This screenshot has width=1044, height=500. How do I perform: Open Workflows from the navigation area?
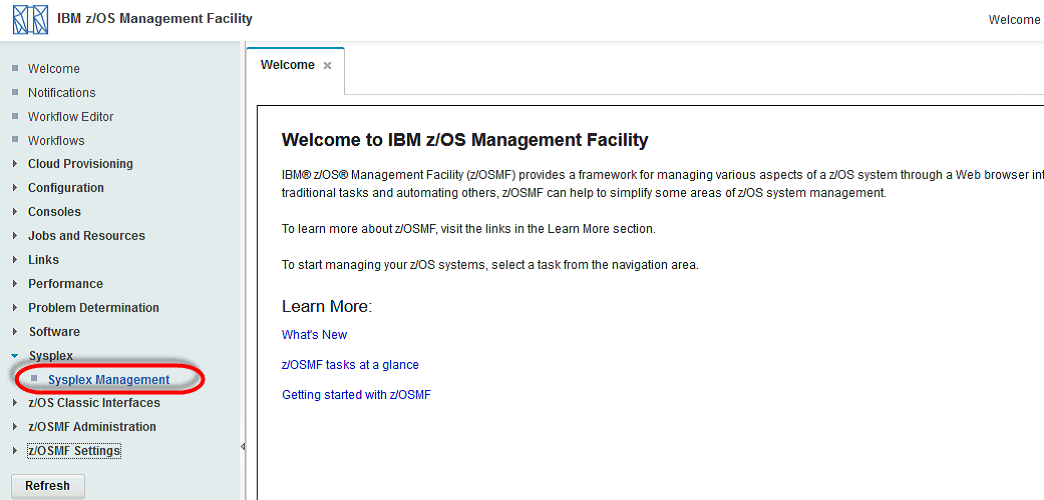(x=56, y=141)
